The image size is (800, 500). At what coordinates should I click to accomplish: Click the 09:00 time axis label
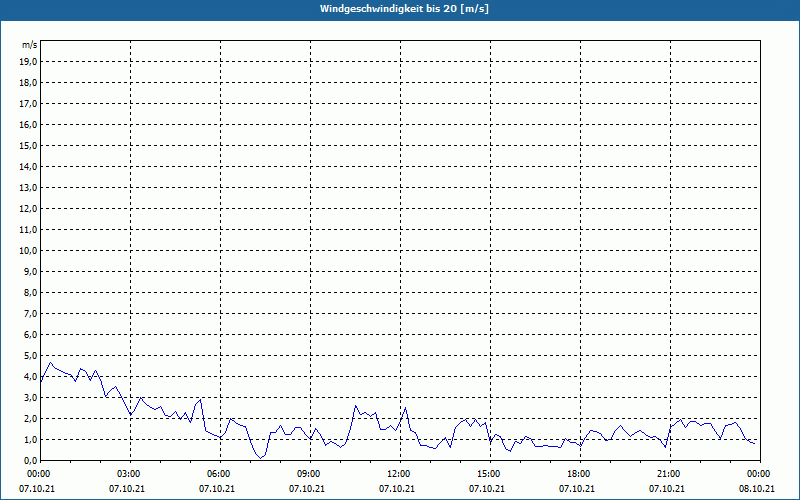tap(310, 474)
